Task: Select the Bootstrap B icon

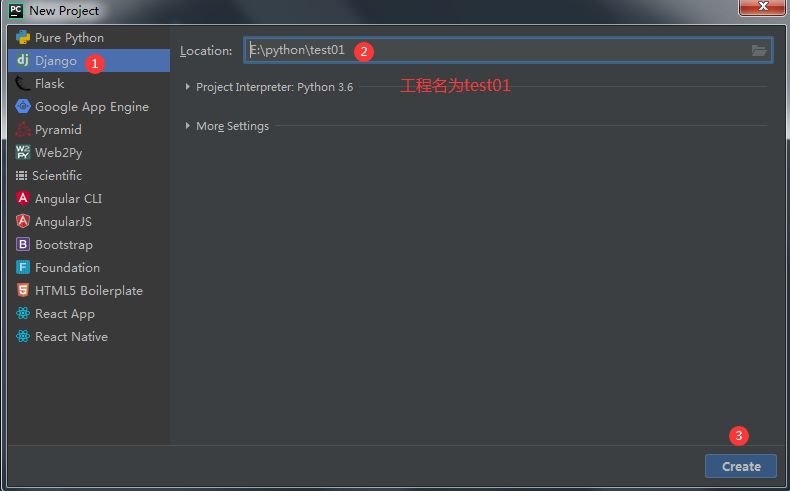Action: tap(23, 244)
